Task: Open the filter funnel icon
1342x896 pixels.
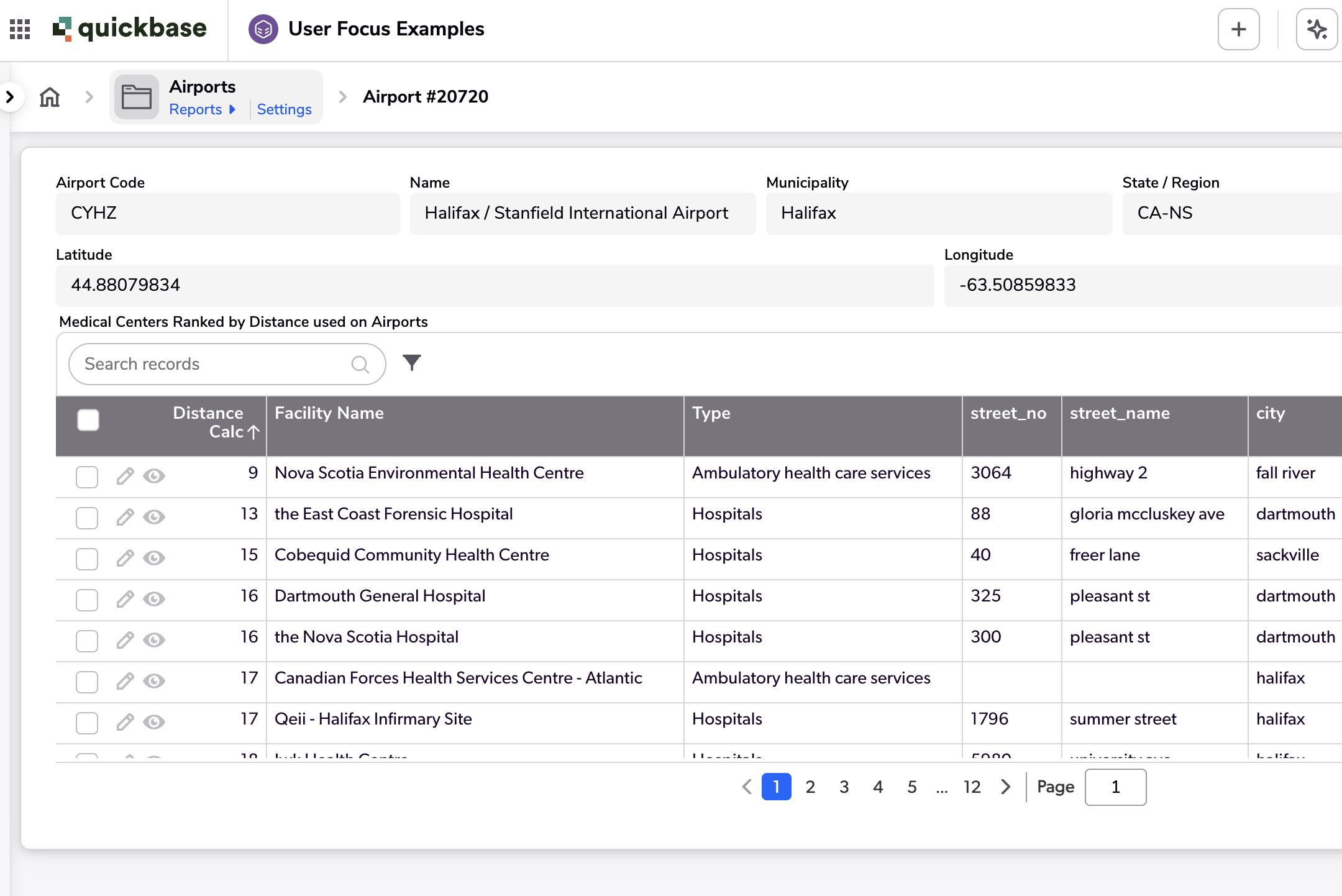Action: pos(412,362)
